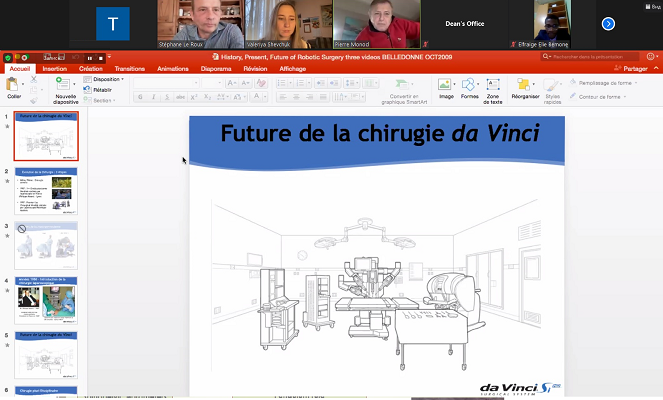The width and height of the screenshot is (663, 400).
Task: Switch to the Création tab
Action: [90, 68]
